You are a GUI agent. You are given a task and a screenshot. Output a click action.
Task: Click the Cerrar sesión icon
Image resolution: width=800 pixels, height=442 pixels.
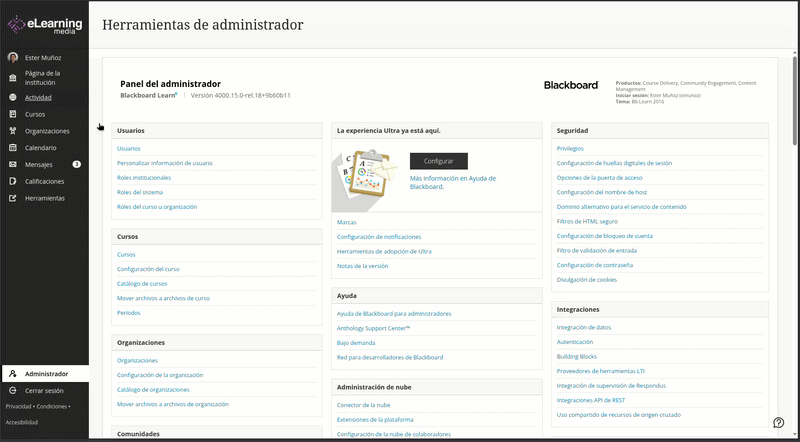pos(13,391)
